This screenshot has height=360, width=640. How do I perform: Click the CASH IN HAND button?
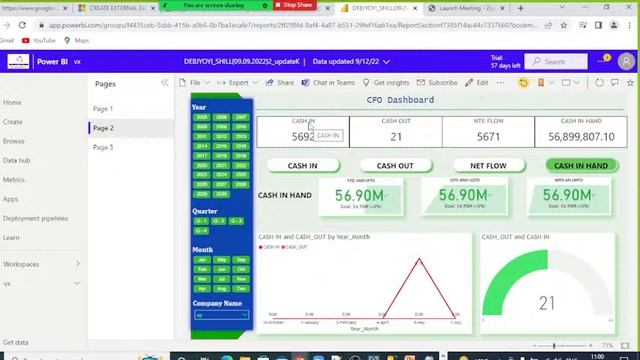[581, 166]
